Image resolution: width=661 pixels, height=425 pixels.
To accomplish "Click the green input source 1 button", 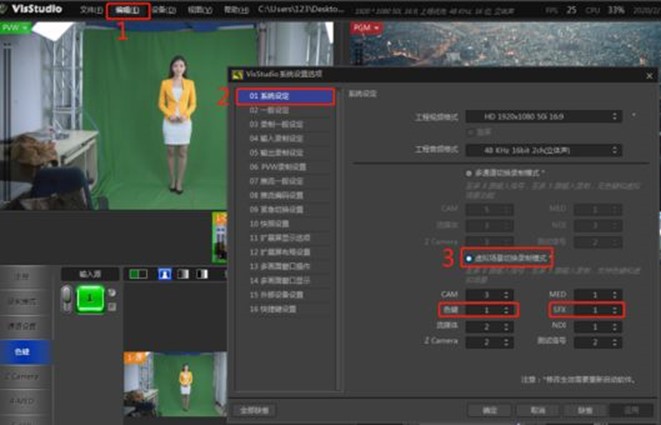I will (90, 298).
